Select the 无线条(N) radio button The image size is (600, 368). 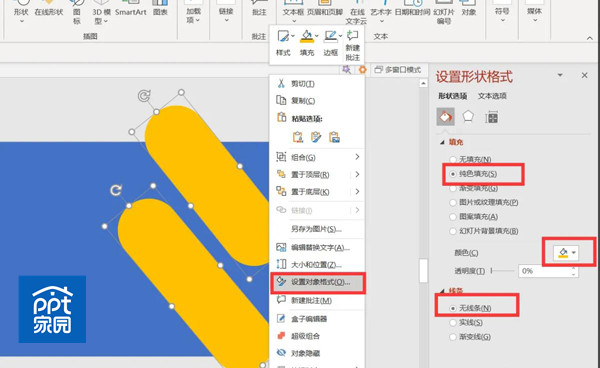[x=453, y=308]
